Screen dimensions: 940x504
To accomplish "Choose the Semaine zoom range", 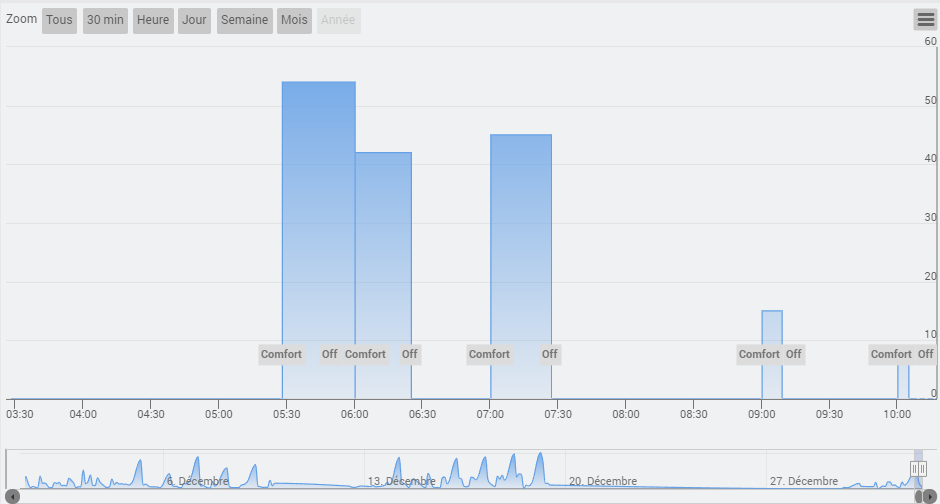I will (x=245, y=20).
